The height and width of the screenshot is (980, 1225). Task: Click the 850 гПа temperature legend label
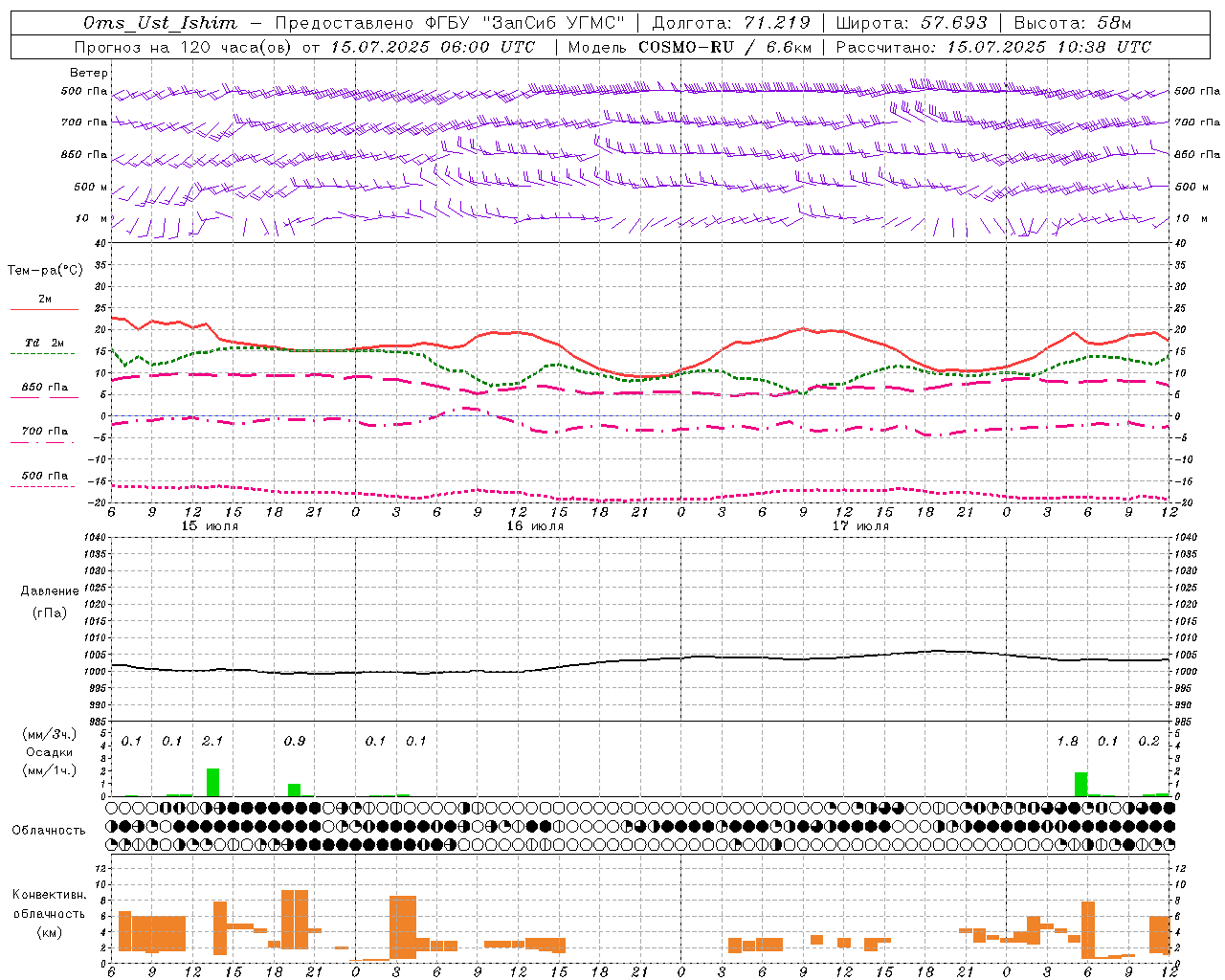pyautogui.click(x=44, y=388)
